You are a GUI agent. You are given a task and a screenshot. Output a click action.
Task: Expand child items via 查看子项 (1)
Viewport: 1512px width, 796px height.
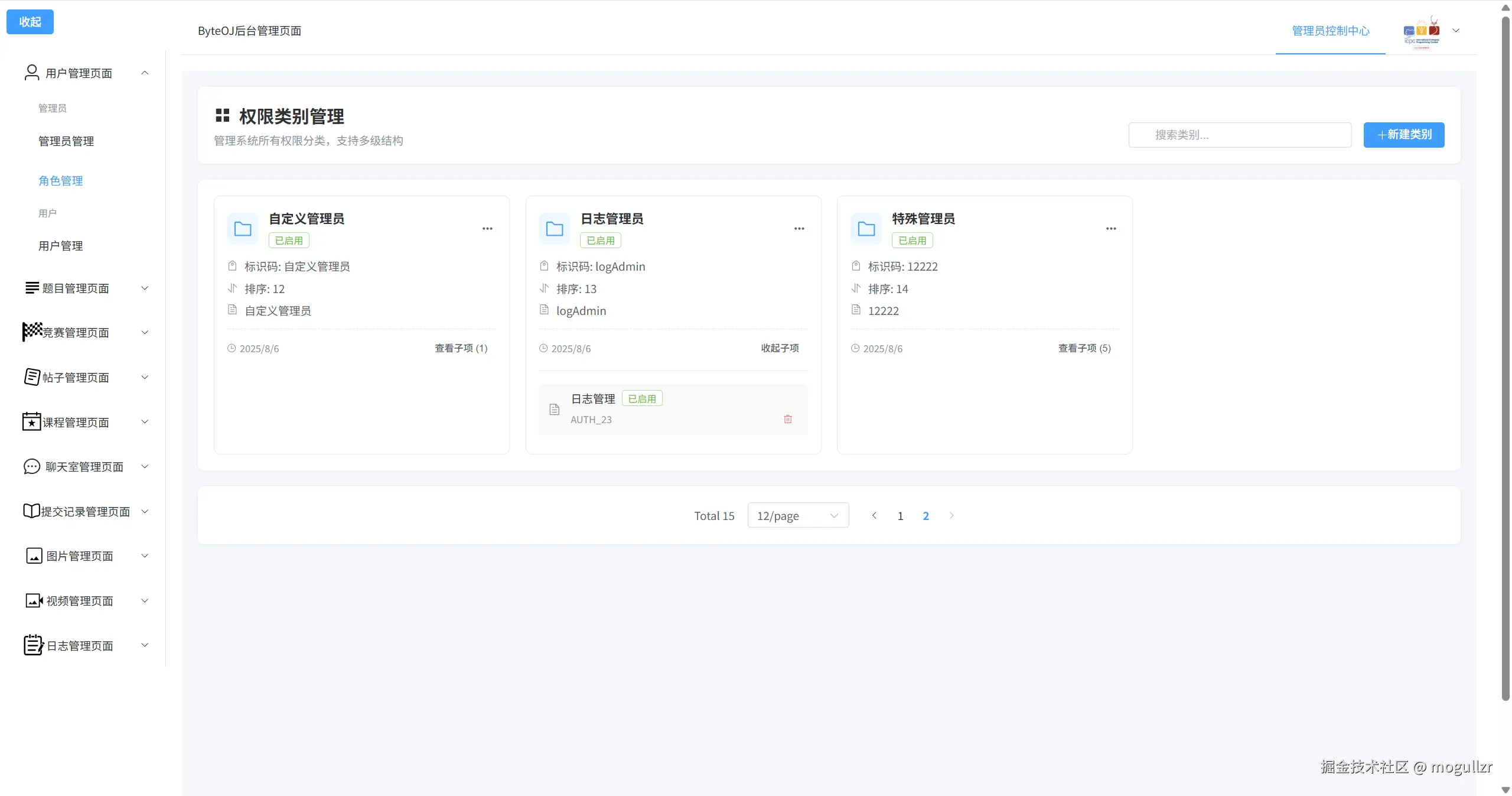pyautogui.click(x=461, y=348)
